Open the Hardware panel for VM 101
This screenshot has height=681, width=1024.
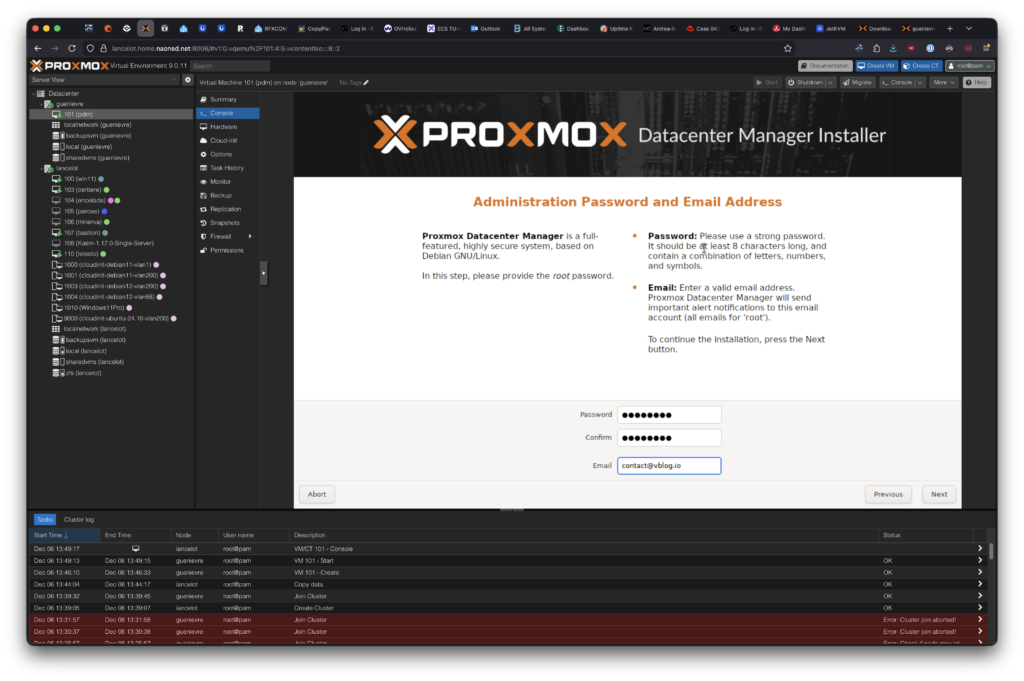[x=223, y=127]
